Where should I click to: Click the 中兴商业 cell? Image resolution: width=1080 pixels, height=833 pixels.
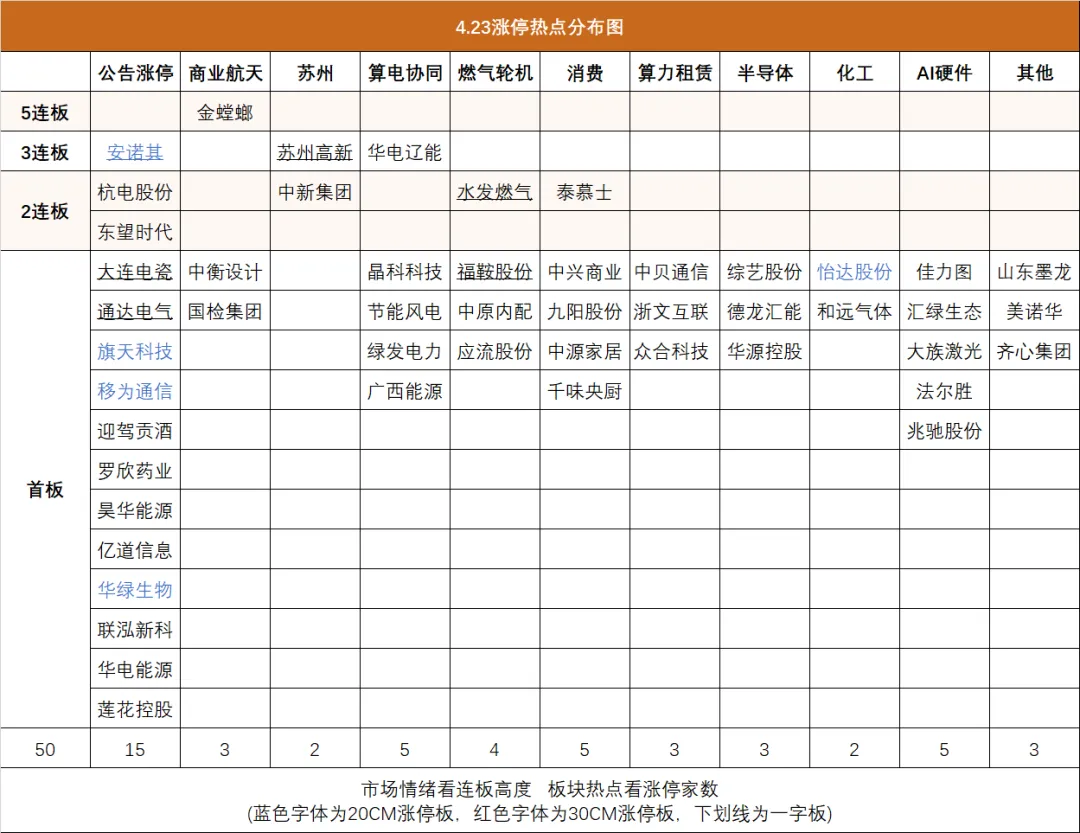585,272
